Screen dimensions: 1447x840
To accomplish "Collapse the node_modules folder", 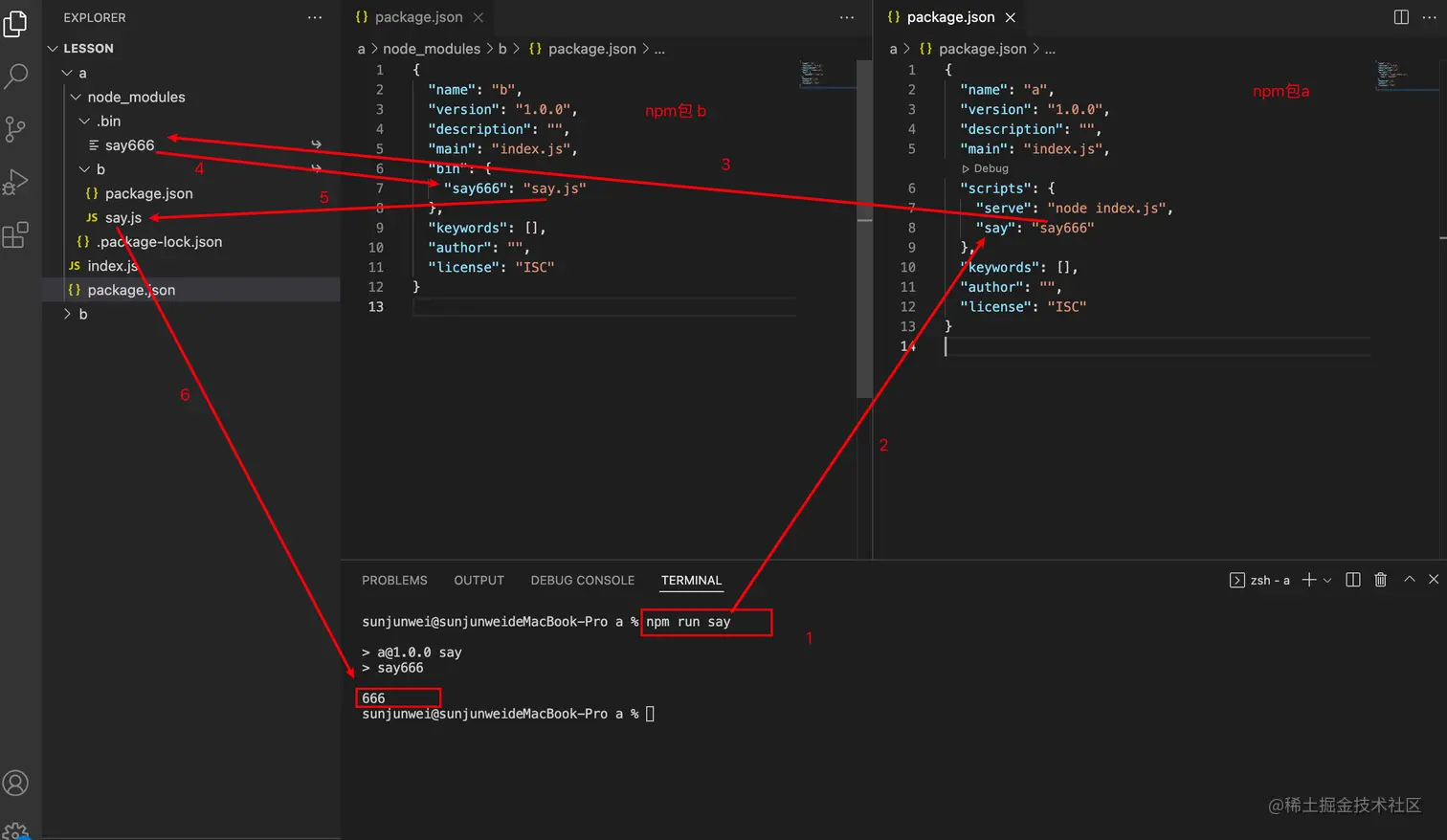I will click(x=191, y=97).
